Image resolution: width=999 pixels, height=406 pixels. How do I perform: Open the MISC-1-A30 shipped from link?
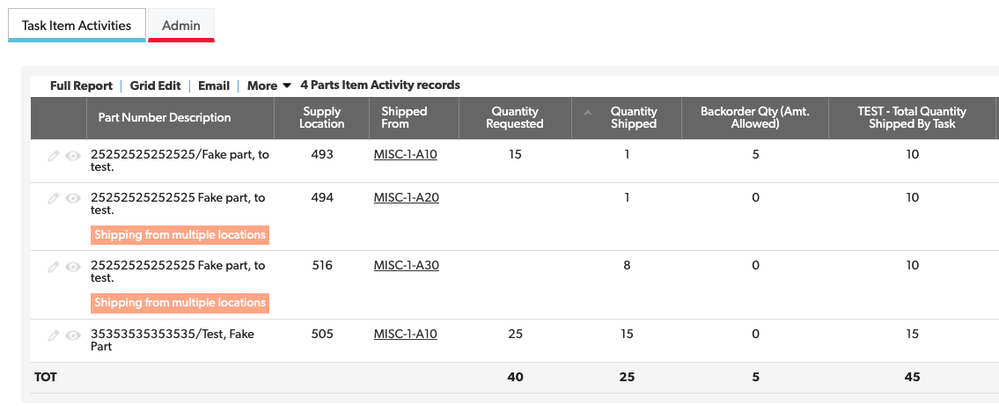[406, 266]
